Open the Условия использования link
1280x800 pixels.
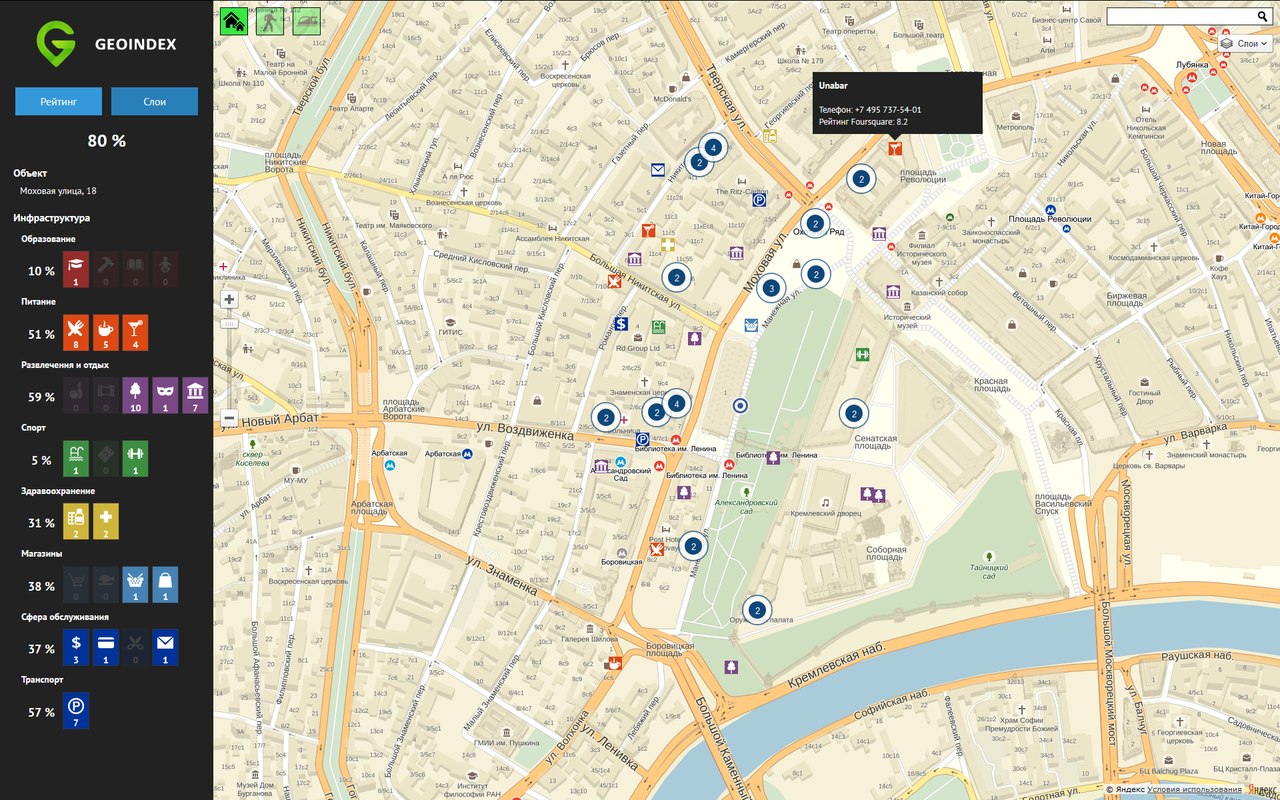click(x=1194, y=790)
